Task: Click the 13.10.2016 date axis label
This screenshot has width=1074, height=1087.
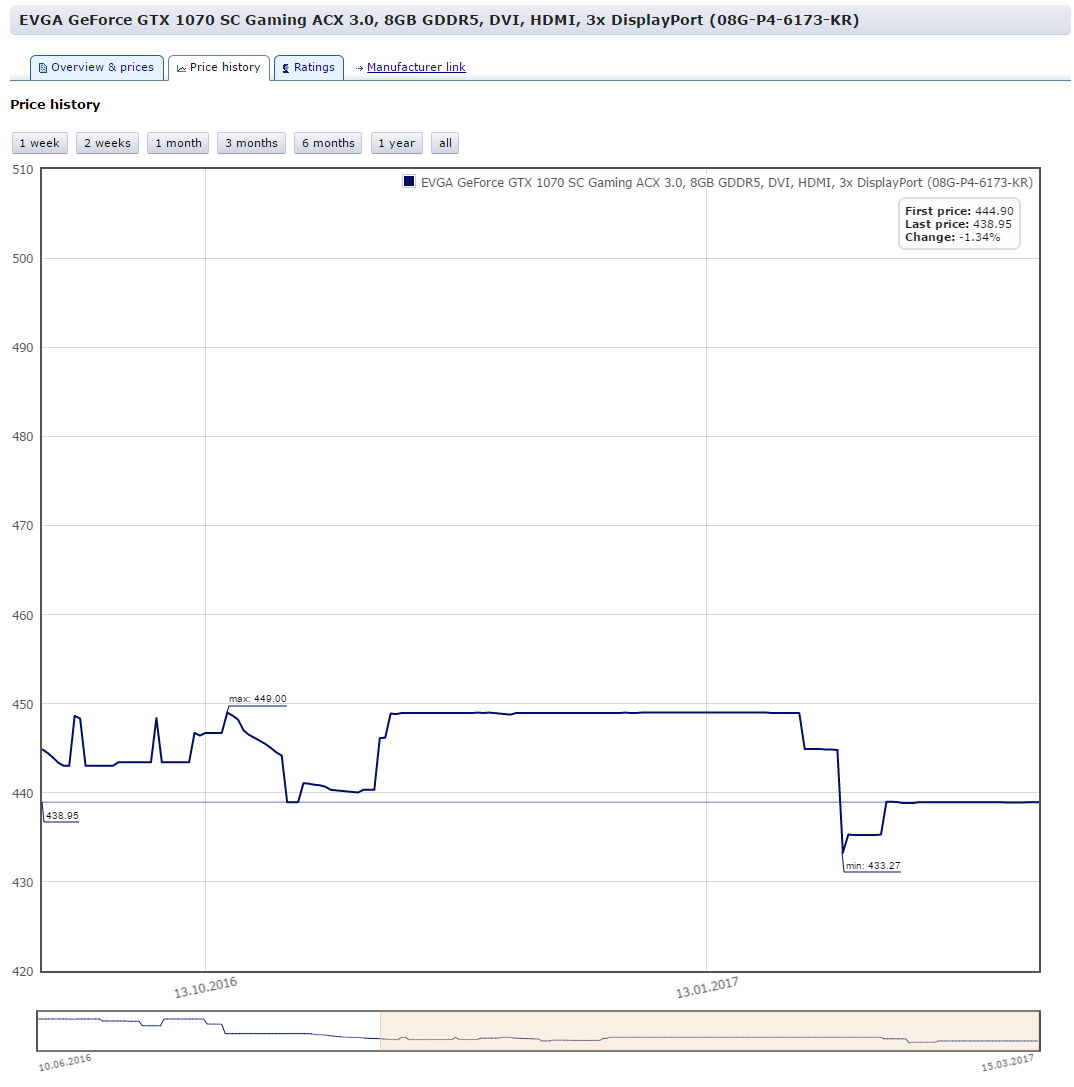Action: [x=205, y=987]
